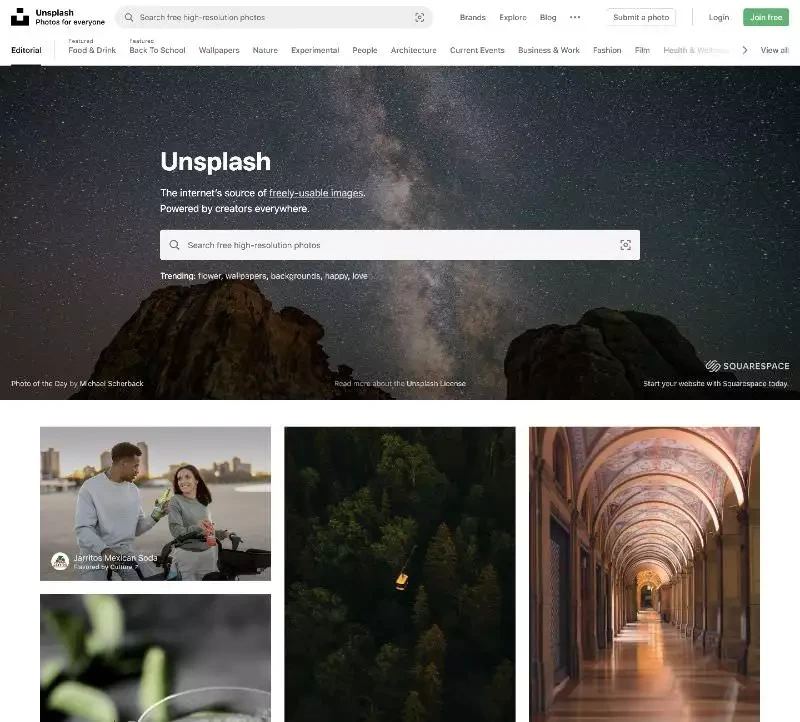Click the large Unsplash hero heading
This screenshot has width=800, height=722.
point(215,162)
